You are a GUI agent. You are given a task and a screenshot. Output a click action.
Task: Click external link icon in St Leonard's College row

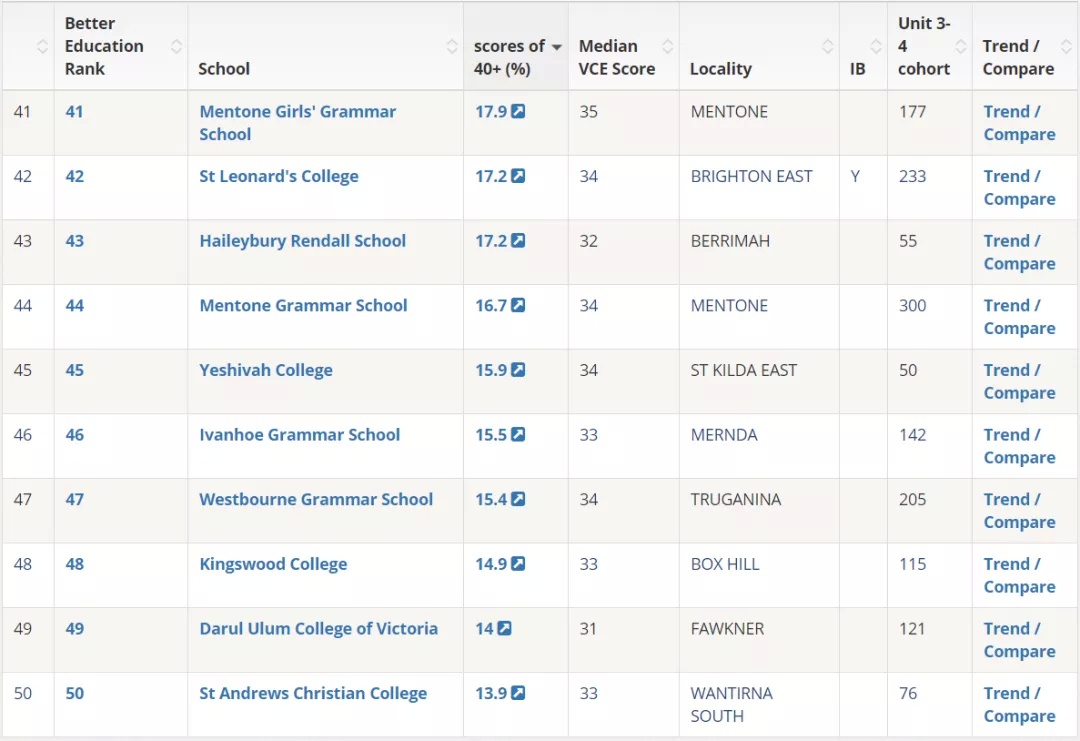tap(518, 176)
